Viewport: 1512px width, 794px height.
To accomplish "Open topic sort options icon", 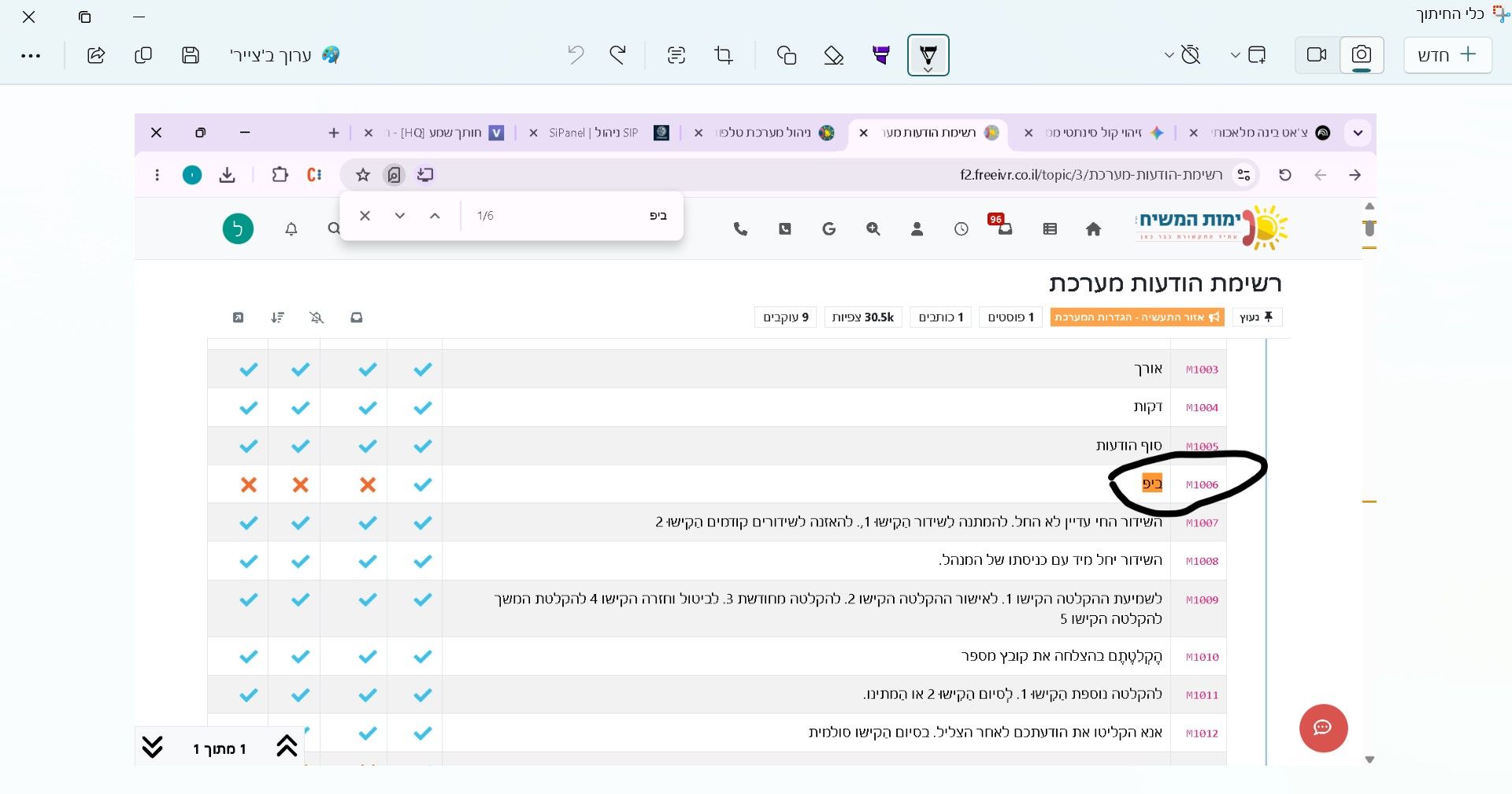I will pos(277,317).
